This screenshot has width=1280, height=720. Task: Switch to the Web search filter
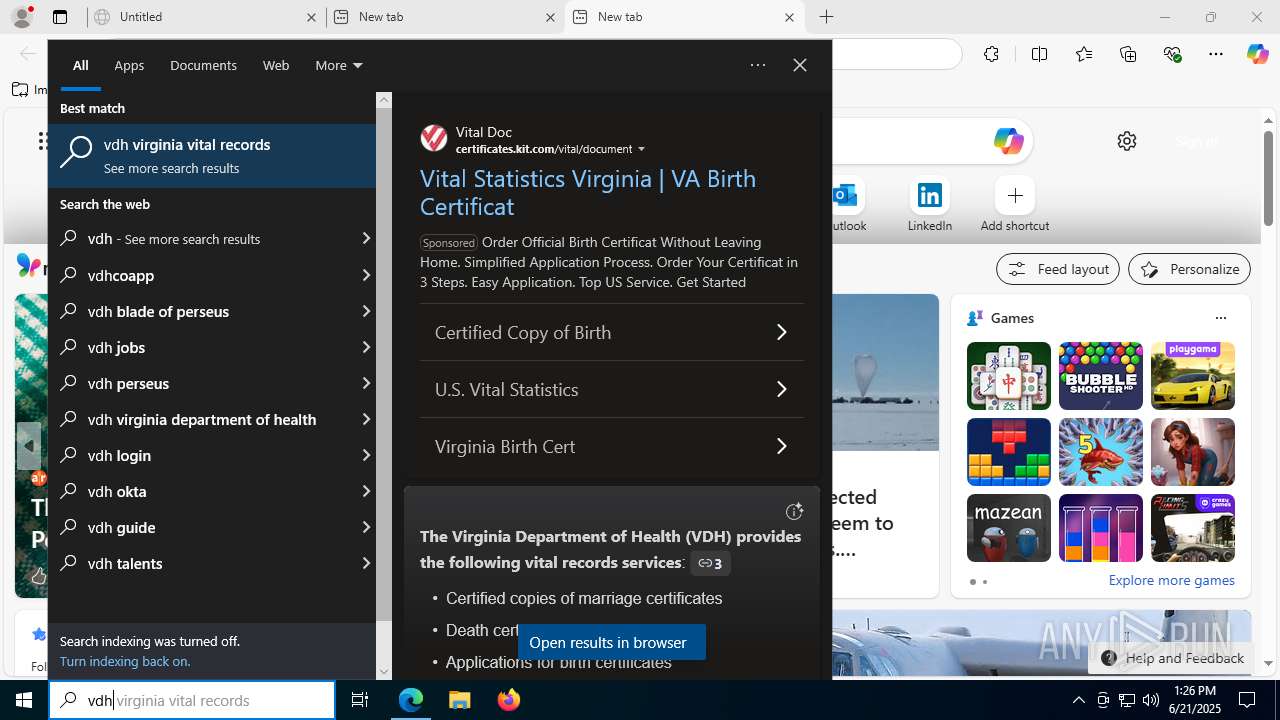click(x=276, y=65)
